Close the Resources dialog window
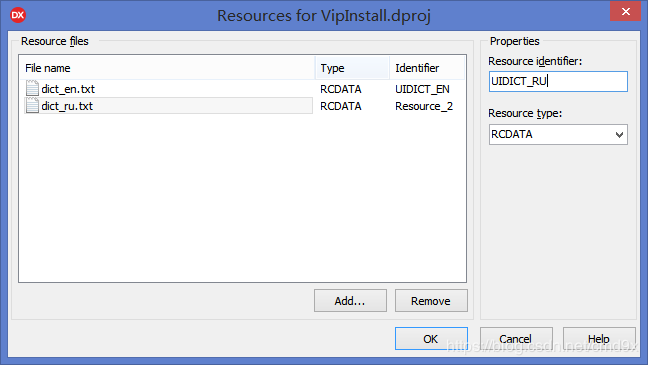 [x=625, y=11]
